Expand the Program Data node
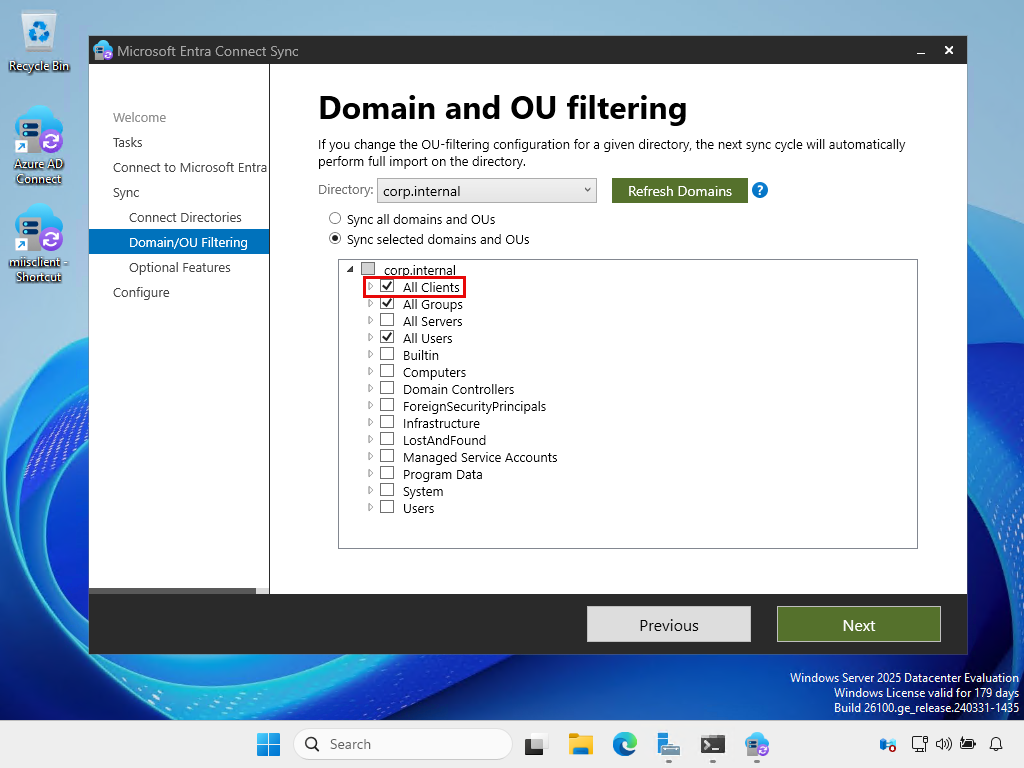 [370, 473]
